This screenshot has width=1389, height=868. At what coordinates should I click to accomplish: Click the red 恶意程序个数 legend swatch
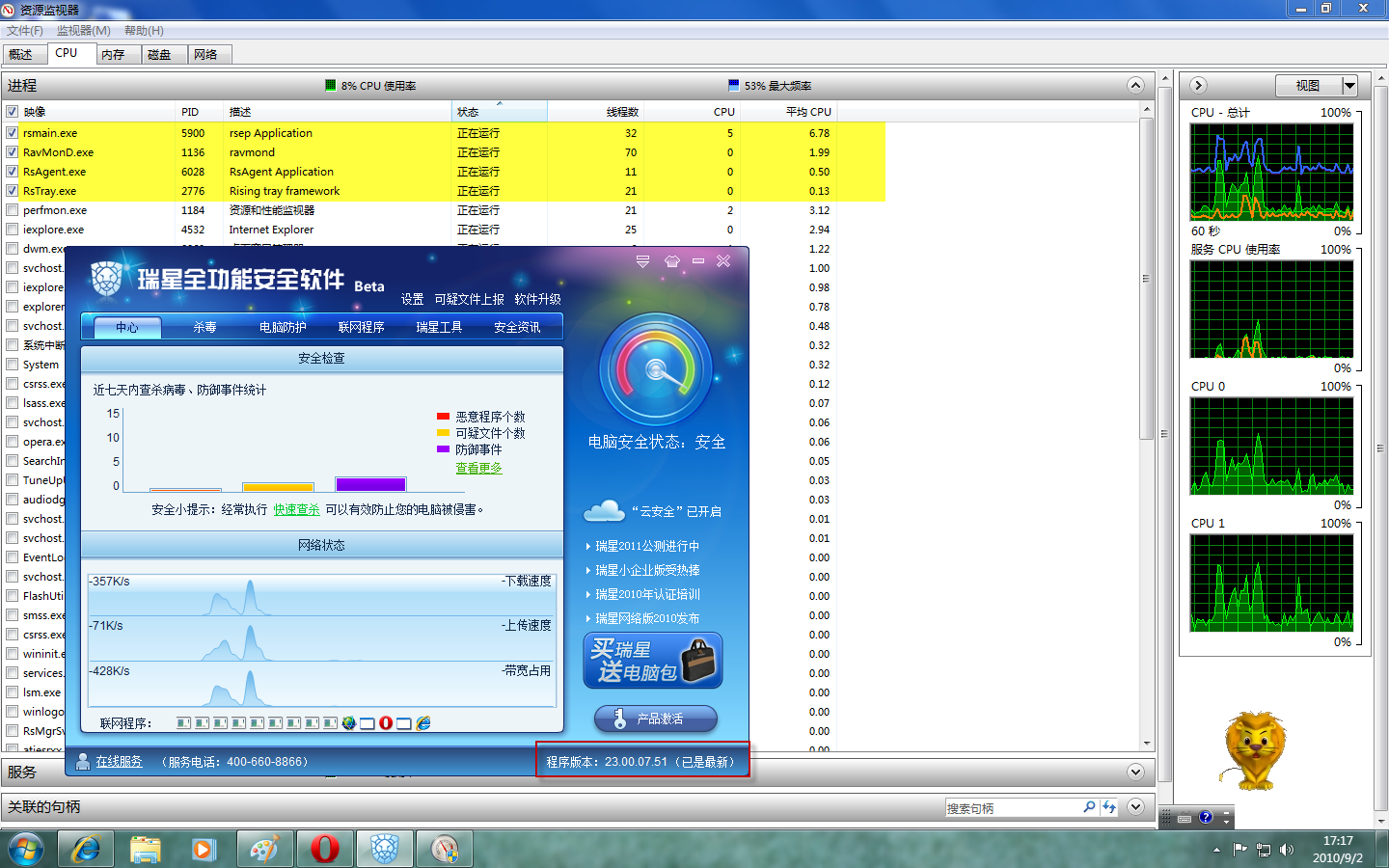pos(443,417)
